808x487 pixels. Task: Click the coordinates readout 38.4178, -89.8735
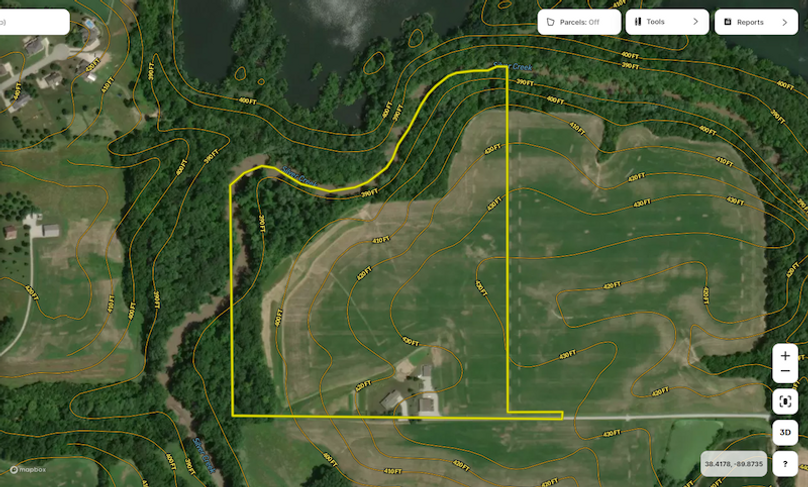(733, 464)
